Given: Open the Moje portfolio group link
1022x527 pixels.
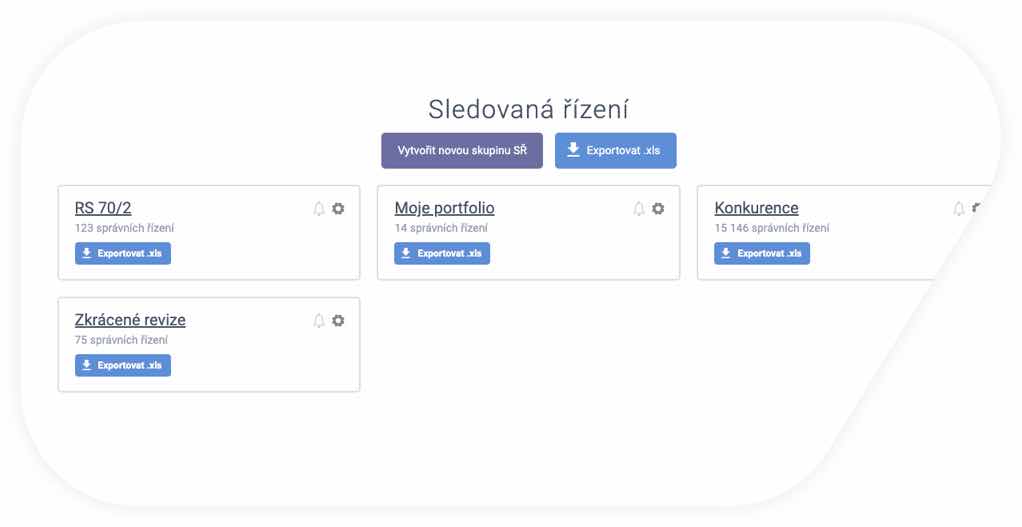Looking at the screenshot, I should pos(445,208).
